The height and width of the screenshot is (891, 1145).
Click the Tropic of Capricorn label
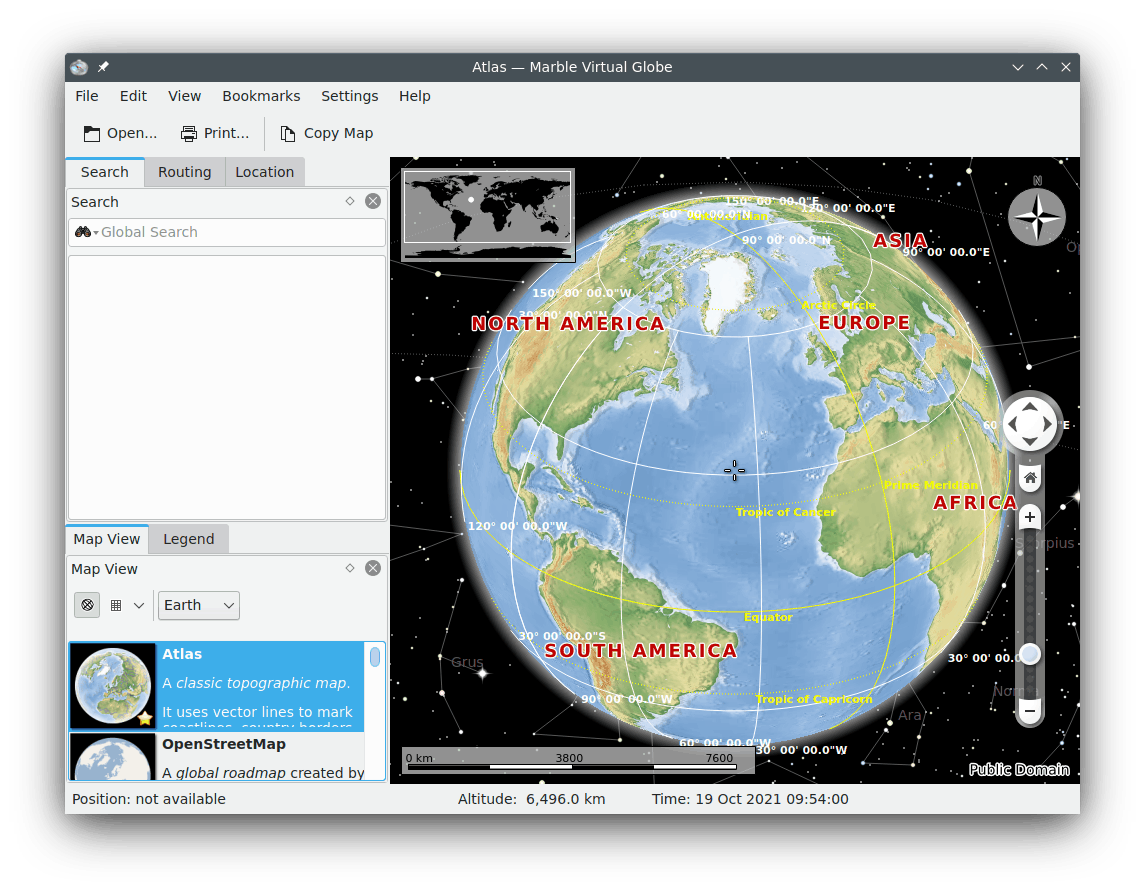tap(813, 699)
